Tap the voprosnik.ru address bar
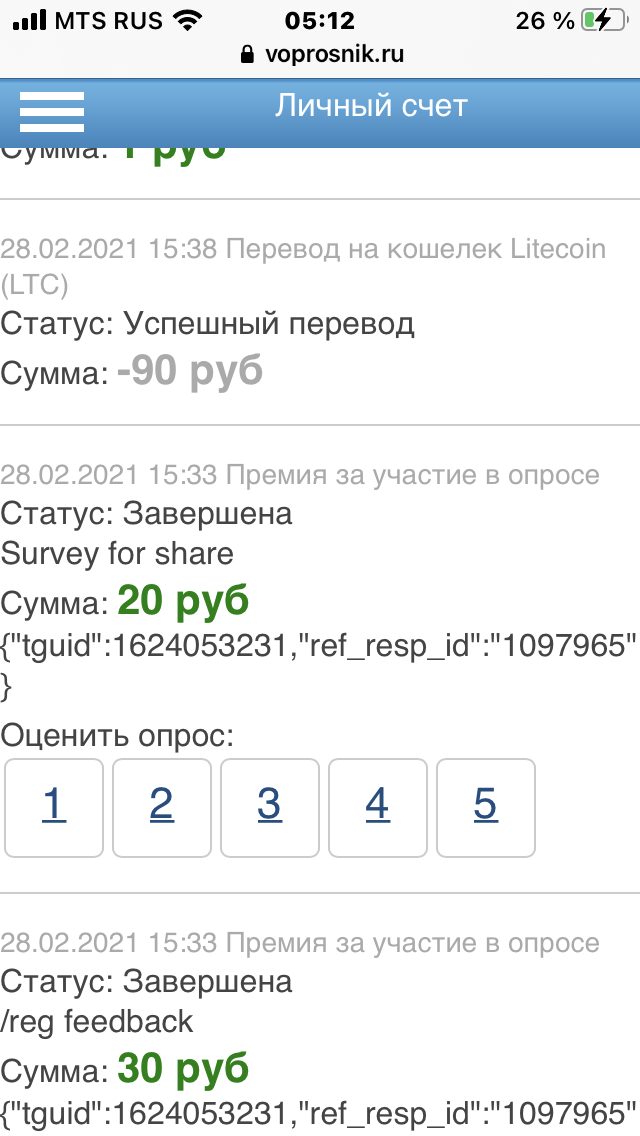 (x=334, y=55)
